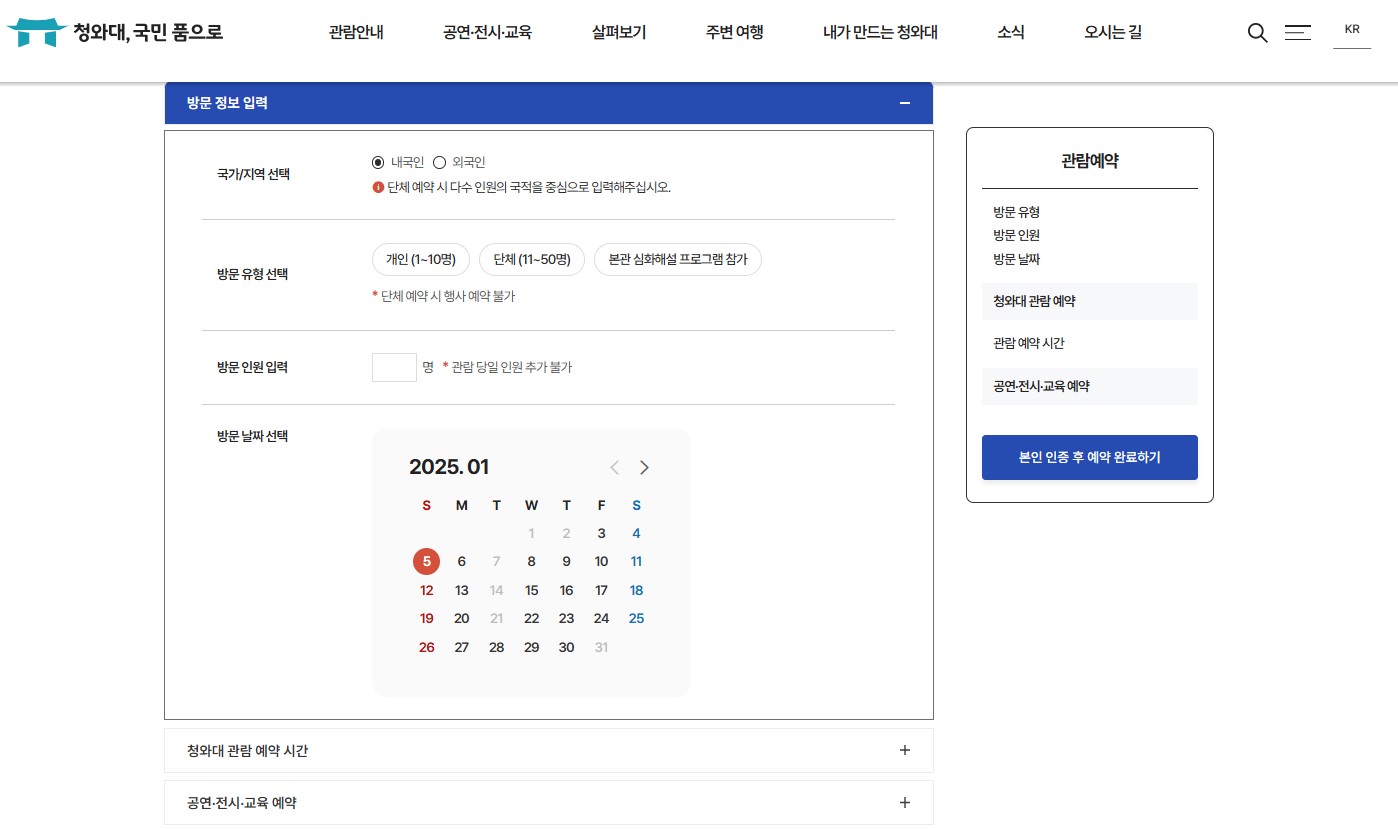Select the 내국인 nationality option
This screenshot has height=829, width=1398.
tap(377, 162)
